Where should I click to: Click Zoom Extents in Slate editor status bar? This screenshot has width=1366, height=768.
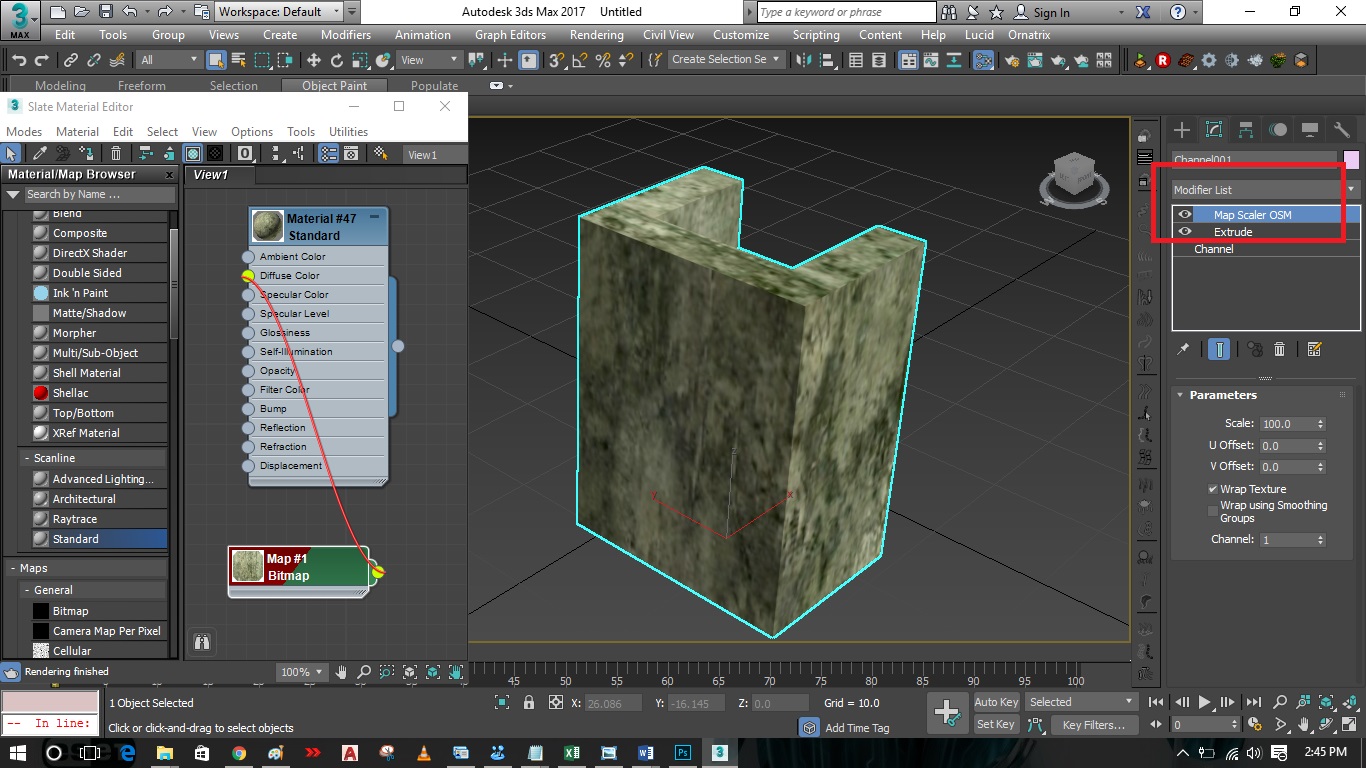(410, 672)
